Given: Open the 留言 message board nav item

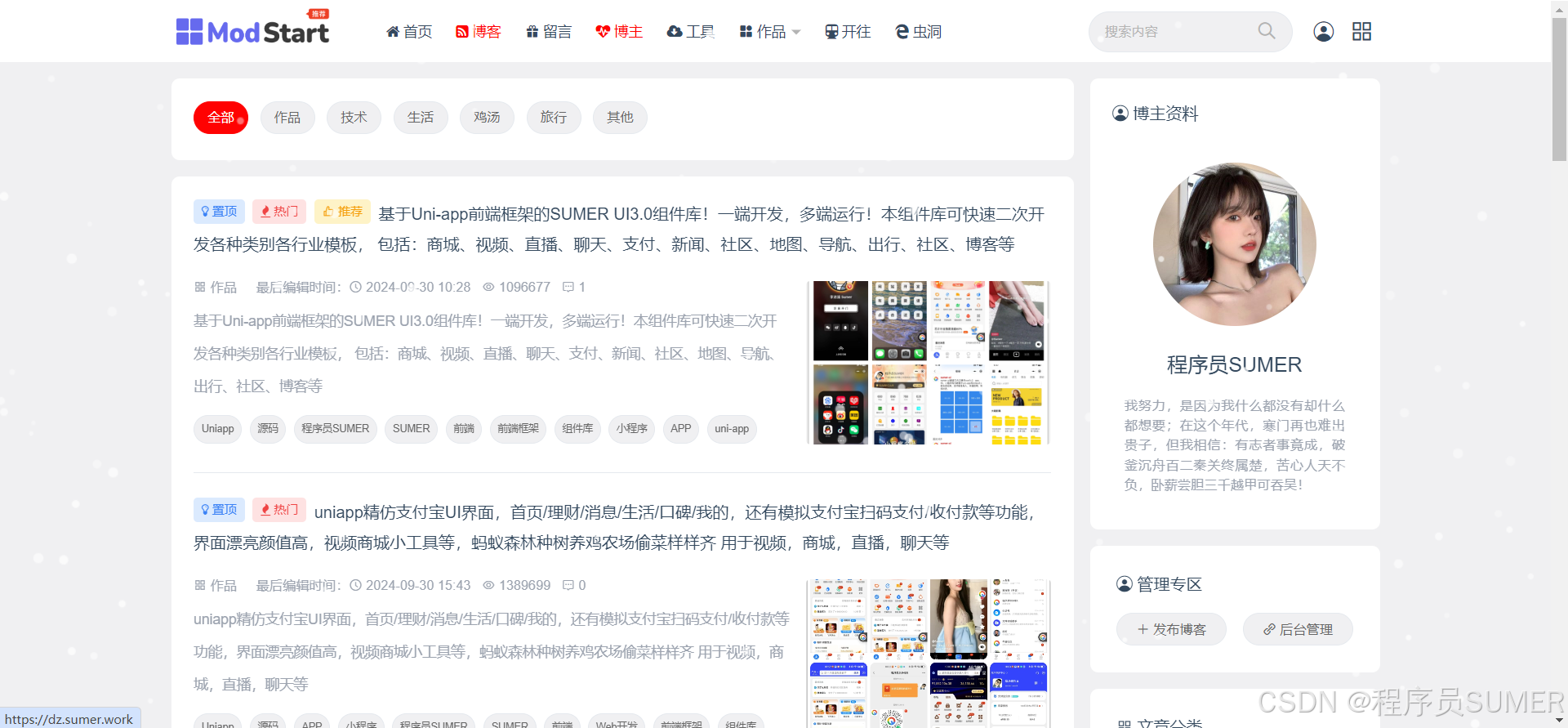Looking at the screenshot, I should pyautogui.click(x=549, y=31).
